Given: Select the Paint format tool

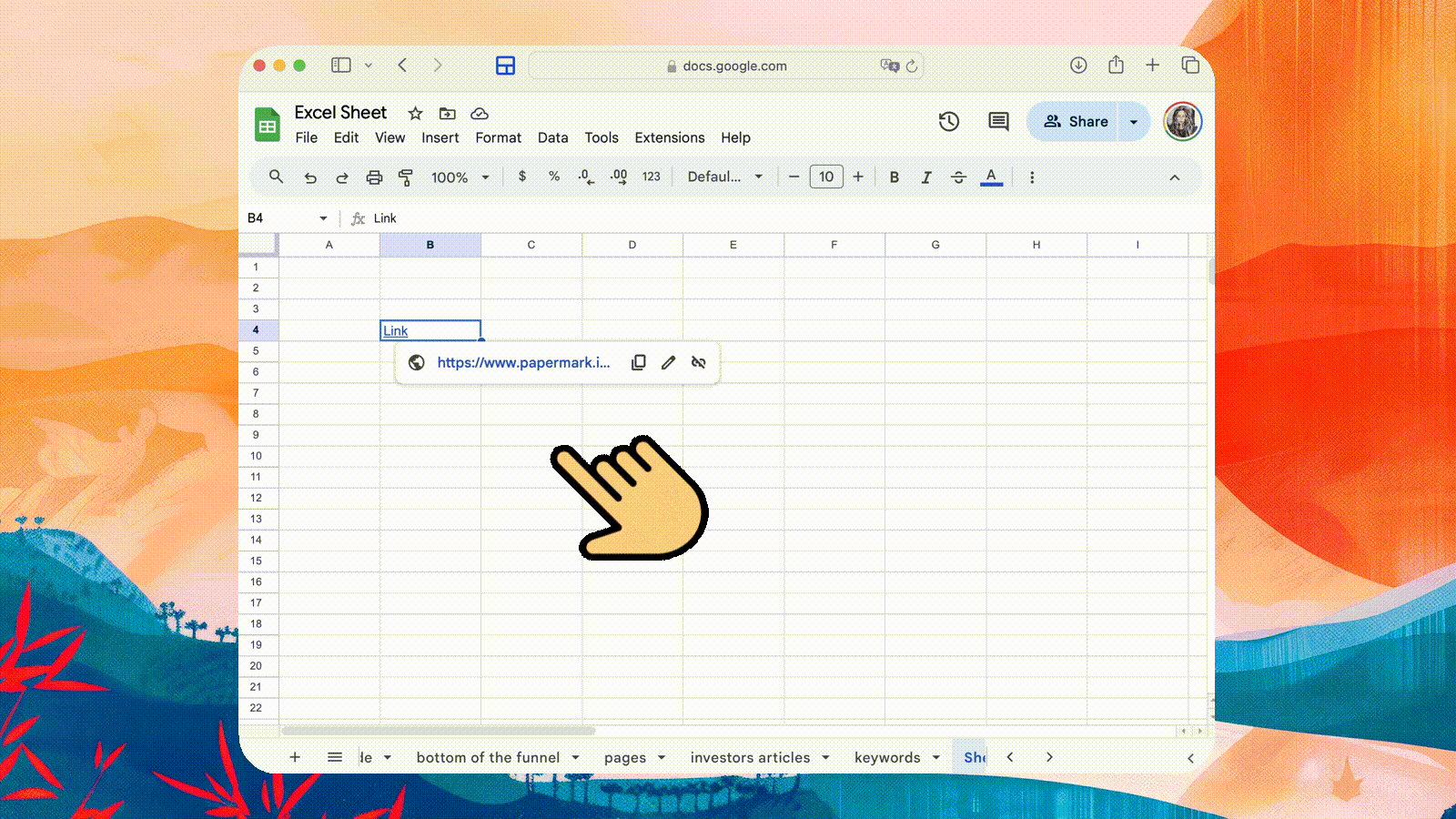Looking at the screenshot, I should [407, 177].
